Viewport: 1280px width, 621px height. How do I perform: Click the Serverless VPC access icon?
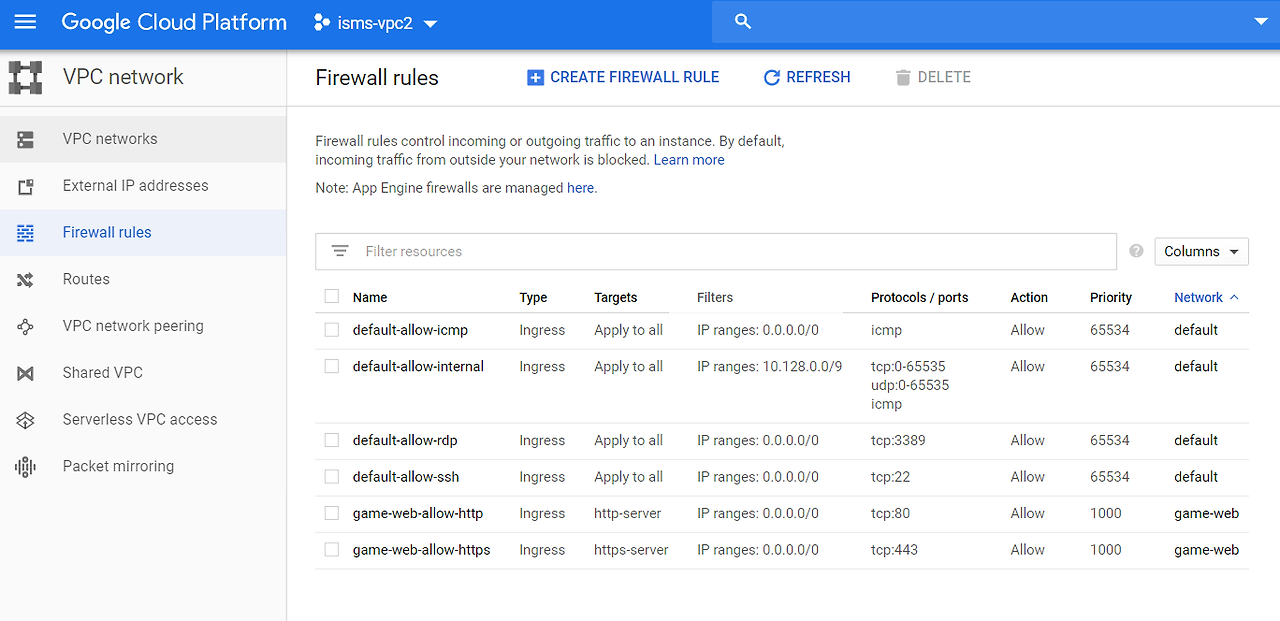pyautogui.click(x=25, y=420)
